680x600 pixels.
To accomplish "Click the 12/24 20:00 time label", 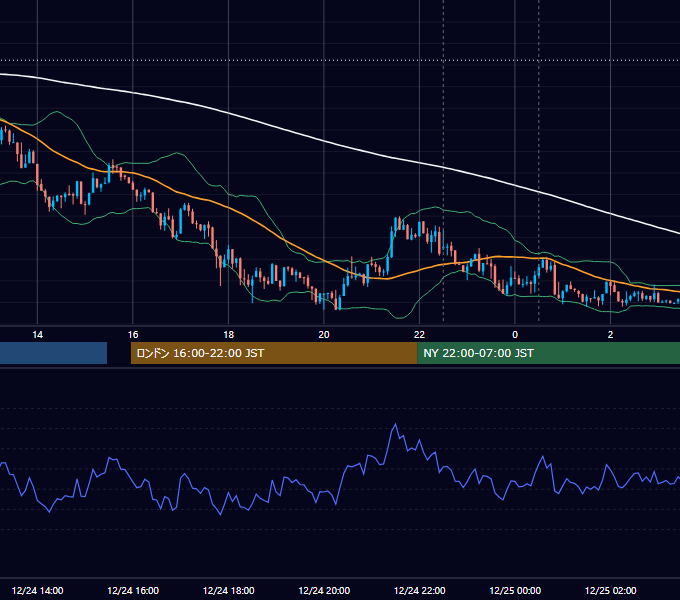I will click(324, 590).
